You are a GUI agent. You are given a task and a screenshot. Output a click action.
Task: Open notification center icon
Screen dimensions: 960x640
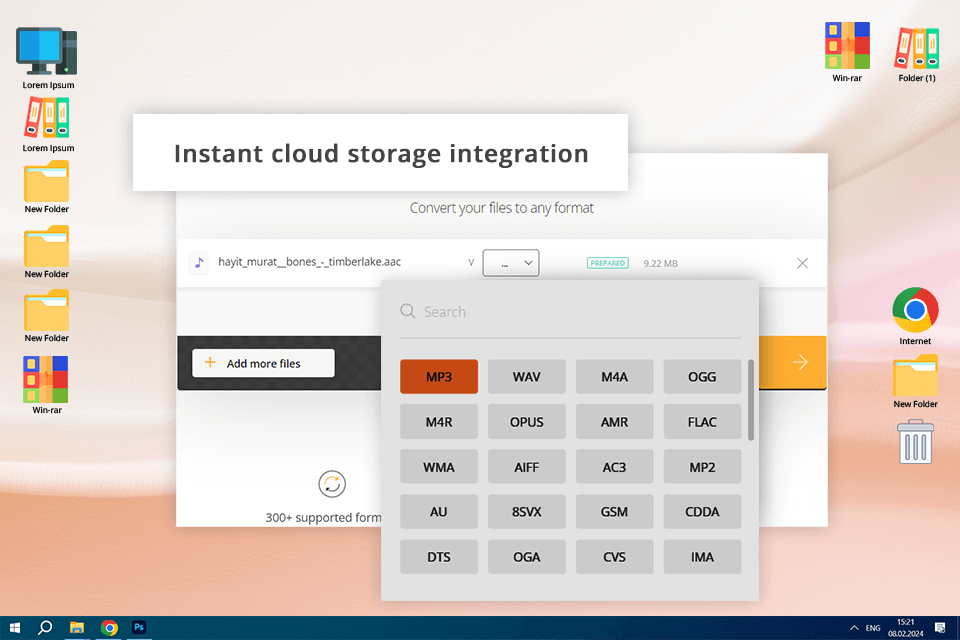(940, 628)
